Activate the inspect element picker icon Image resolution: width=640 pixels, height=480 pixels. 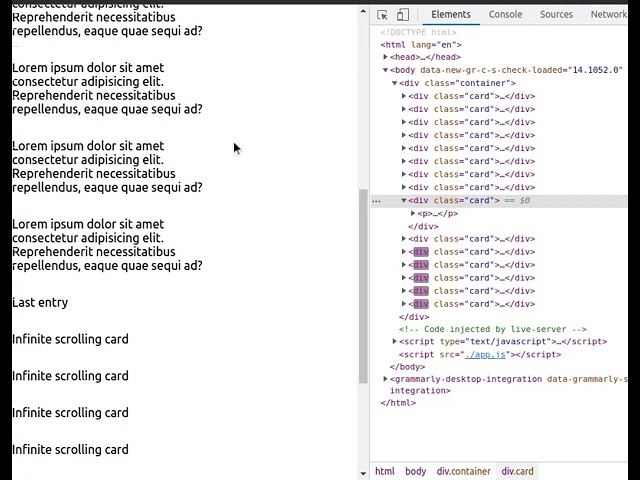pyautogui.click(x=382, y=15)
